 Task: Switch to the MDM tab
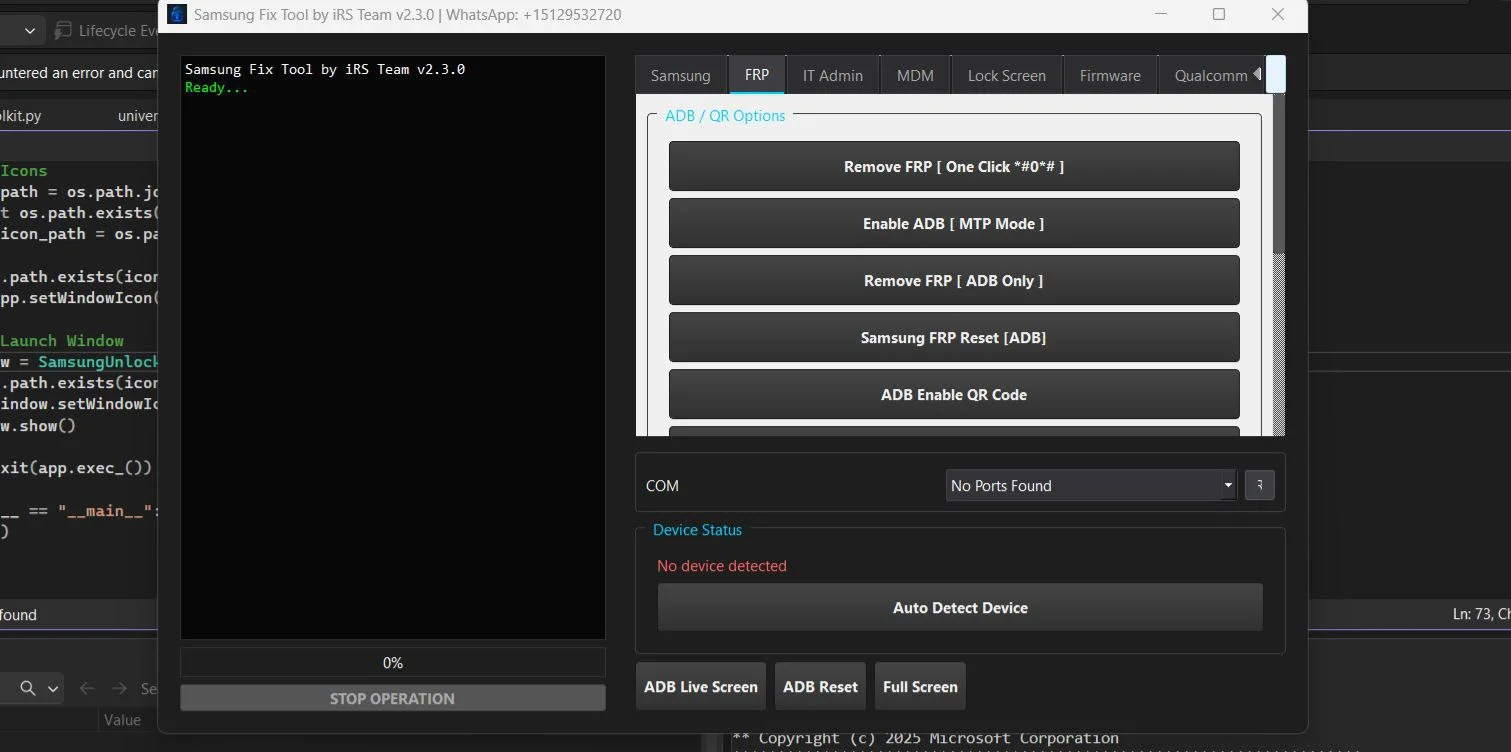[914, 75]
